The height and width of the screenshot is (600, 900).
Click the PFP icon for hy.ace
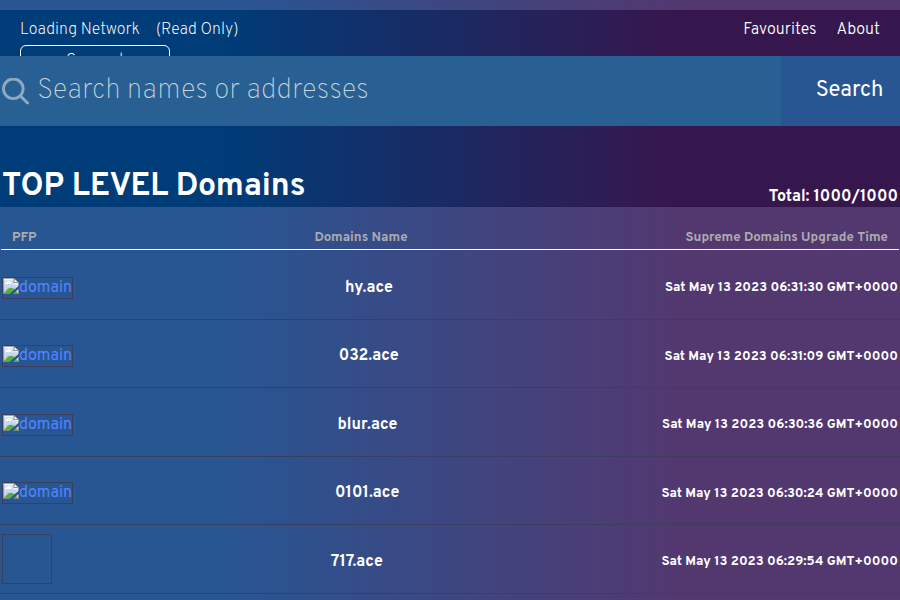37,287
